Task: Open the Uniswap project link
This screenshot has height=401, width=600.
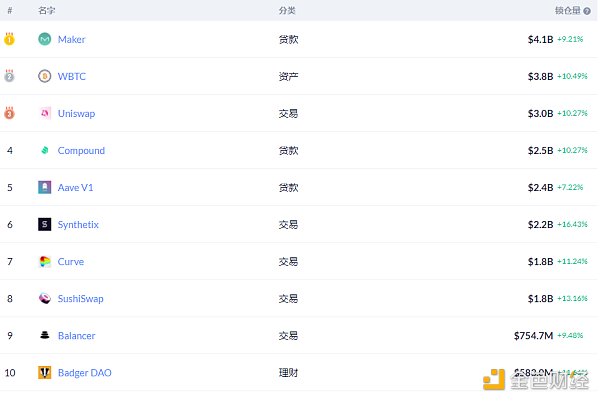Action: [x=76, y=113]
